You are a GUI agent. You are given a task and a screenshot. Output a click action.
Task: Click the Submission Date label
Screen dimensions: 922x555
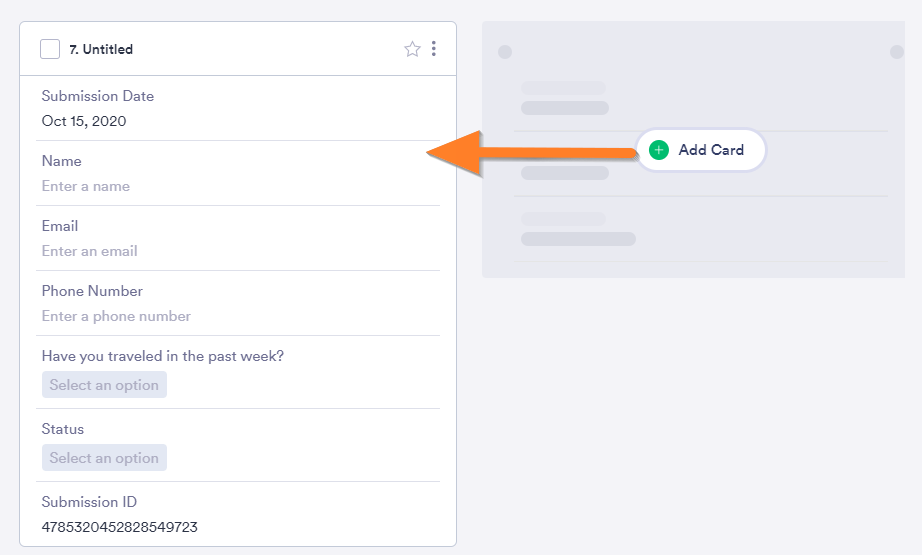coord(98,96)
